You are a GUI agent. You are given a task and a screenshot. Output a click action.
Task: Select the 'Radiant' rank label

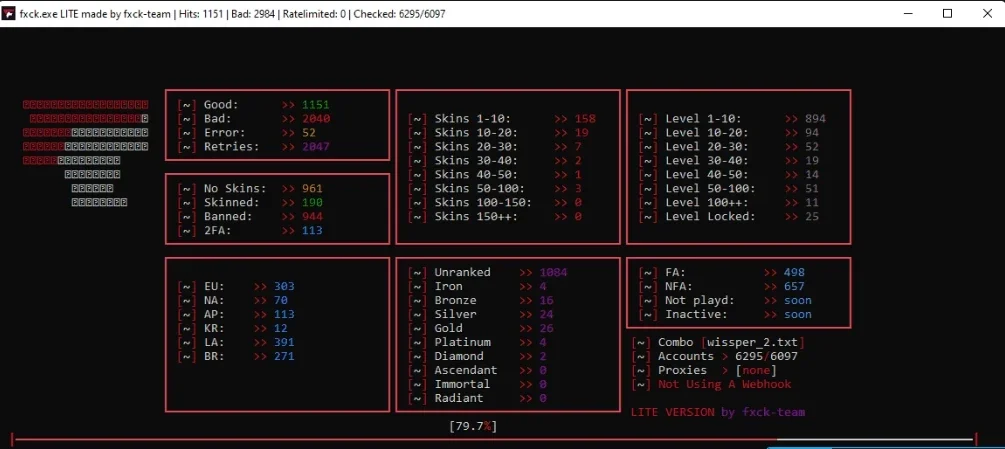[x=459, y=398]
